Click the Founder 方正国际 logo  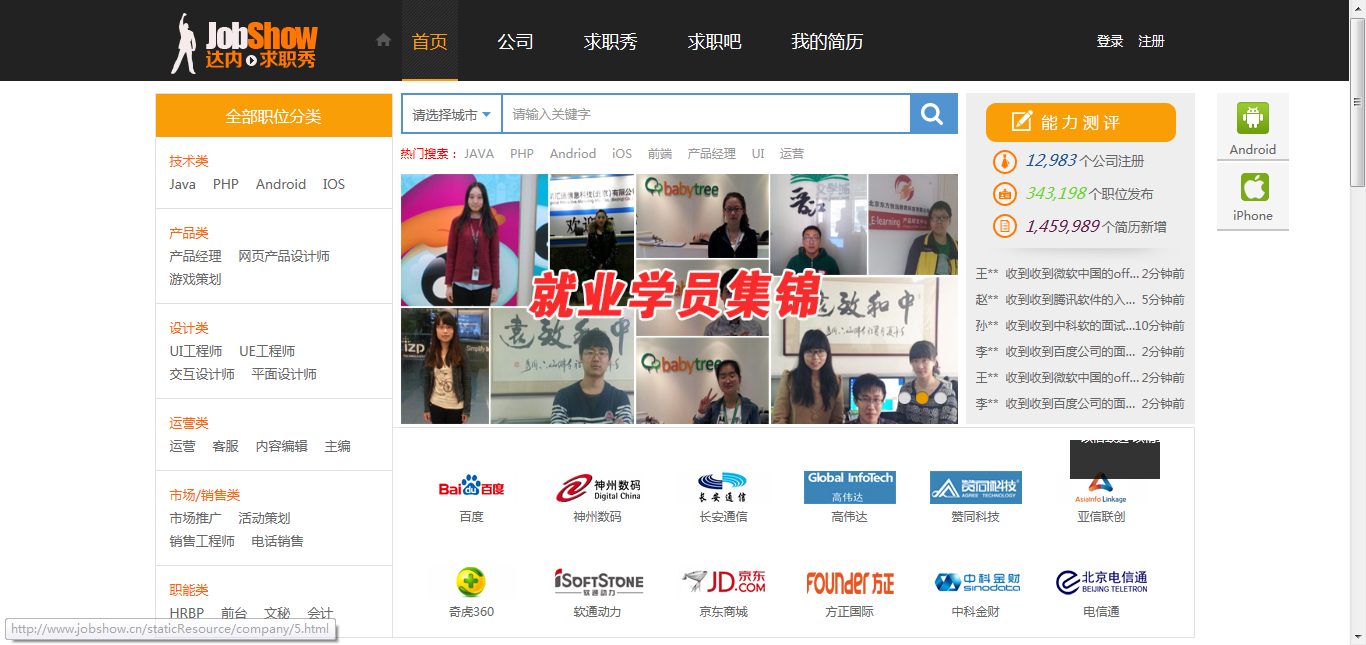pos(850,582)
